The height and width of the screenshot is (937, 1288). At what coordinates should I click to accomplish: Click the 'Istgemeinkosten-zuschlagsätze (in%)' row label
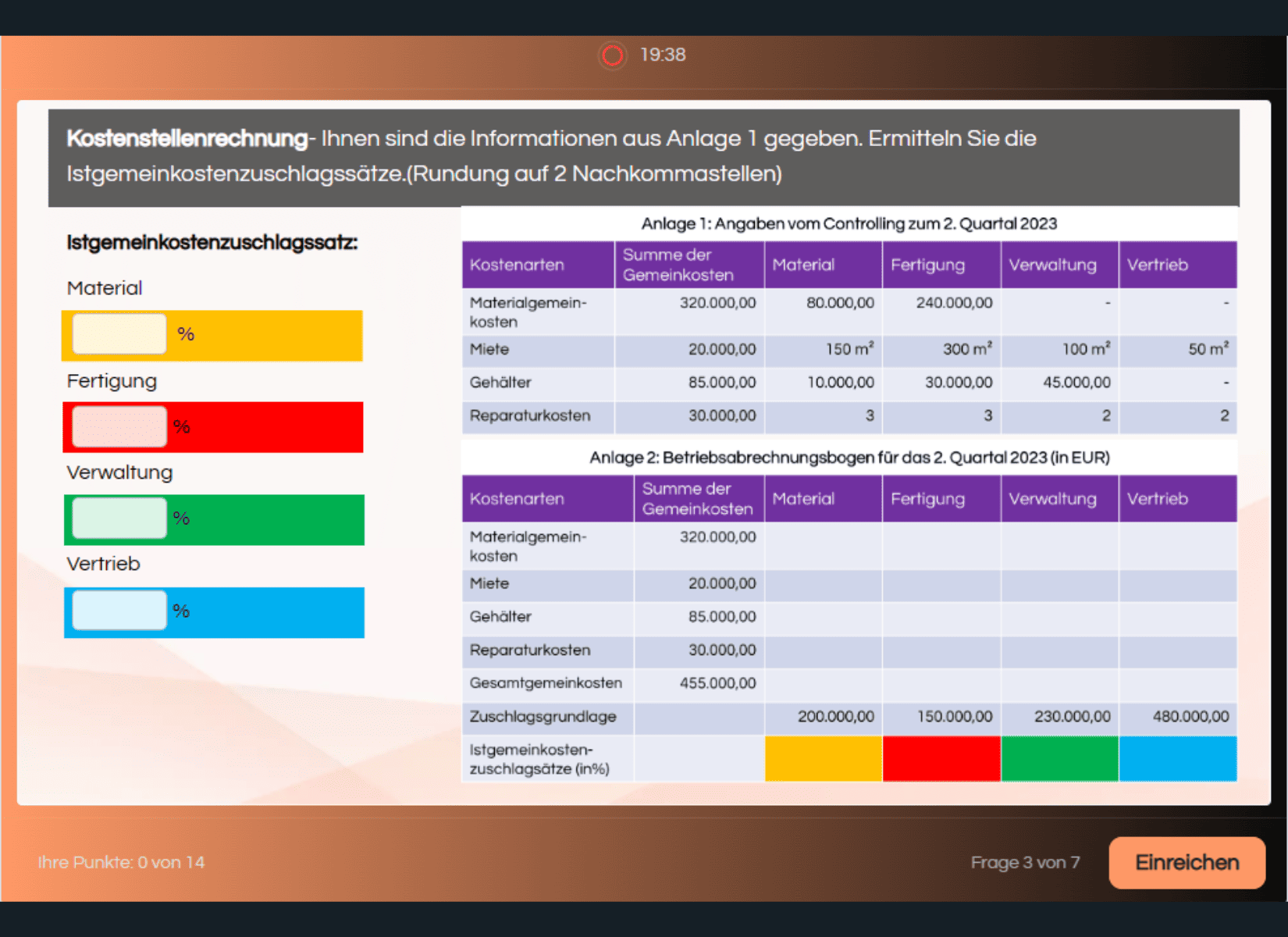click(x=539, y=759)
